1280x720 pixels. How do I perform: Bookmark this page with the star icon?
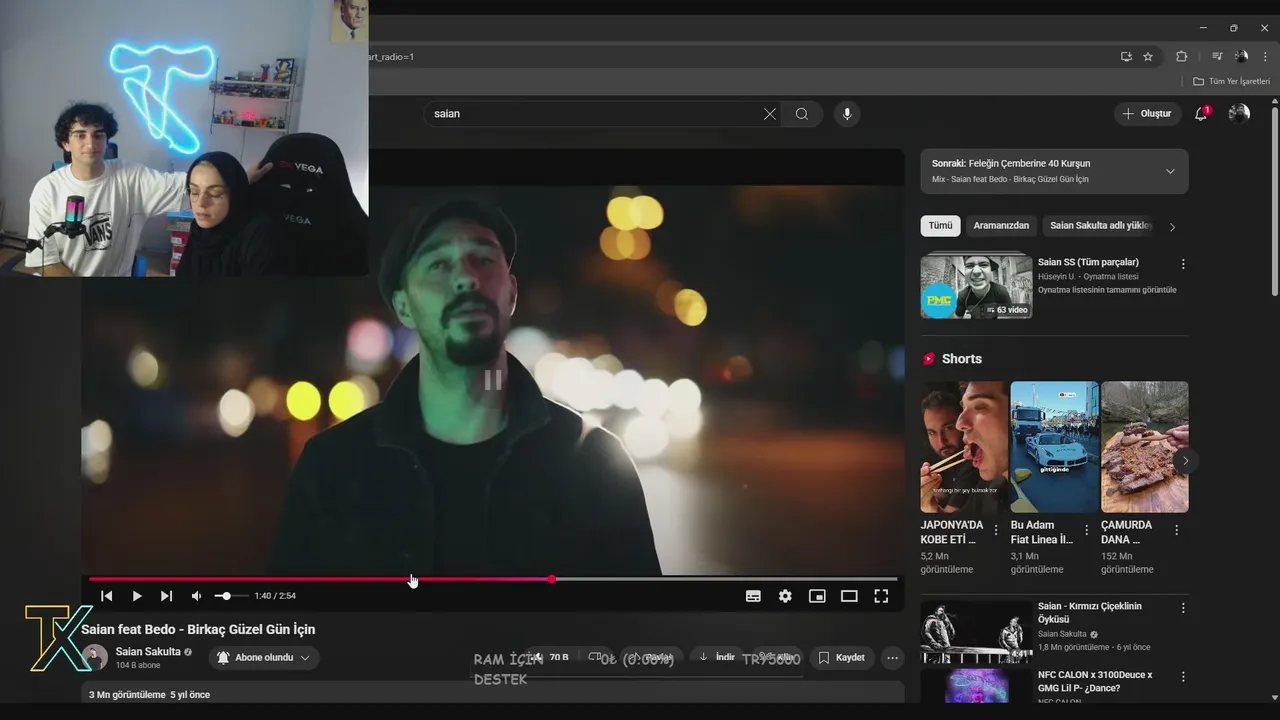point(1148,57)
